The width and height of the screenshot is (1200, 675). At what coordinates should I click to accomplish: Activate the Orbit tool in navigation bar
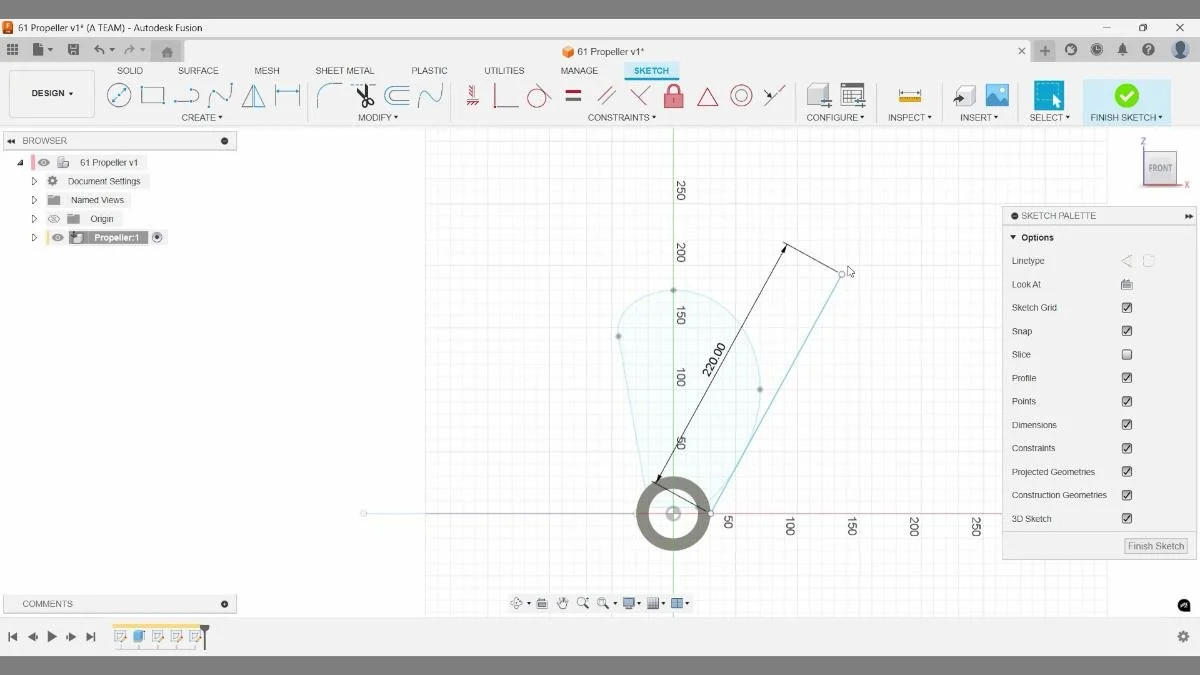click(517, 602)
